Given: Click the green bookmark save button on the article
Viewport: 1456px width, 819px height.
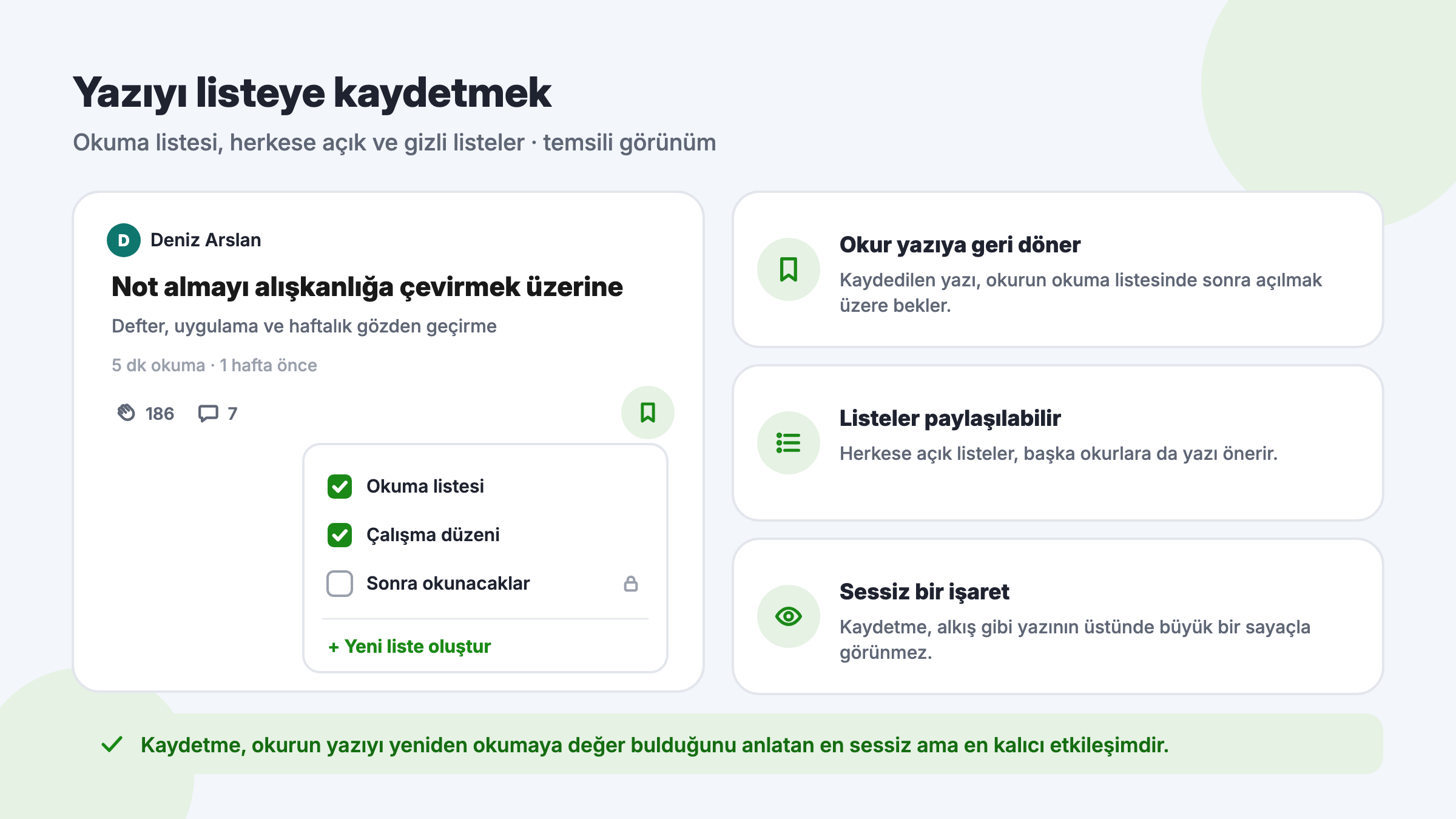Looking at the screenshot, I should click(x=647, y=413).
